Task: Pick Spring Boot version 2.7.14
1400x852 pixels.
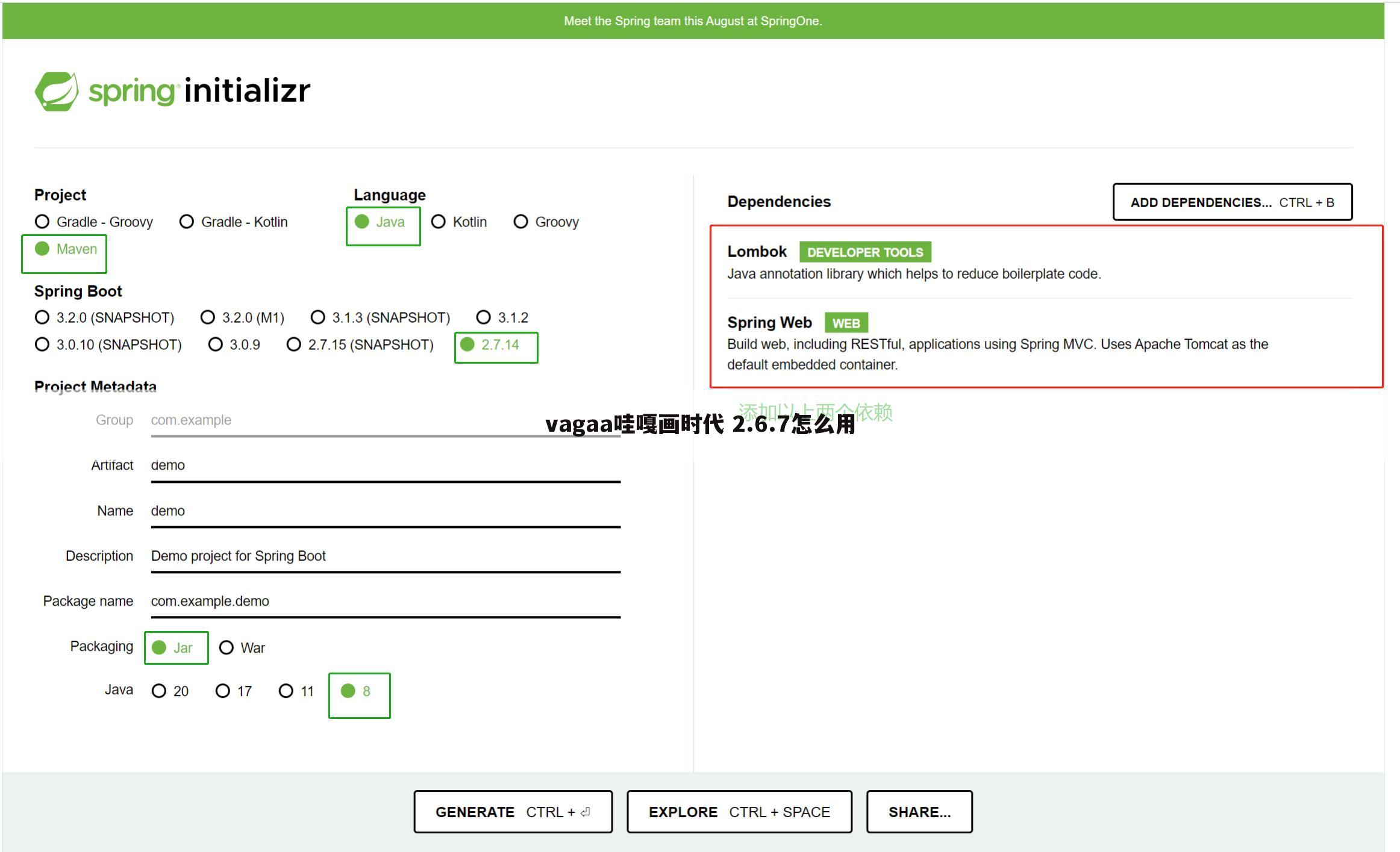Action: coord(489,344)
